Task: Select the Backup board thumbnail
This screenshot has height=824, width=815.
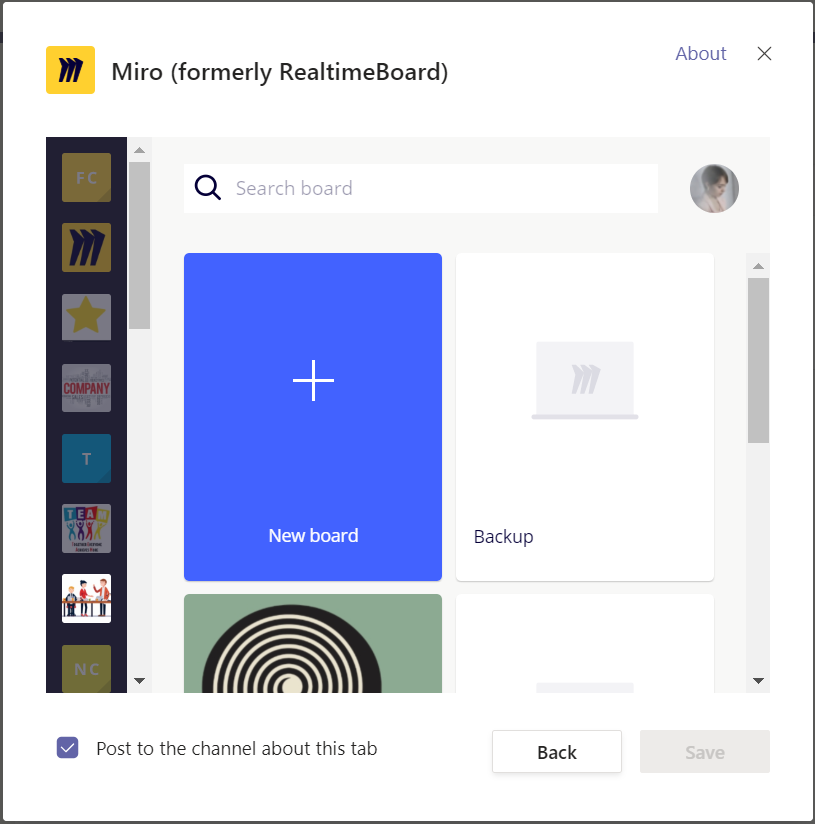Action: point(585,417)
